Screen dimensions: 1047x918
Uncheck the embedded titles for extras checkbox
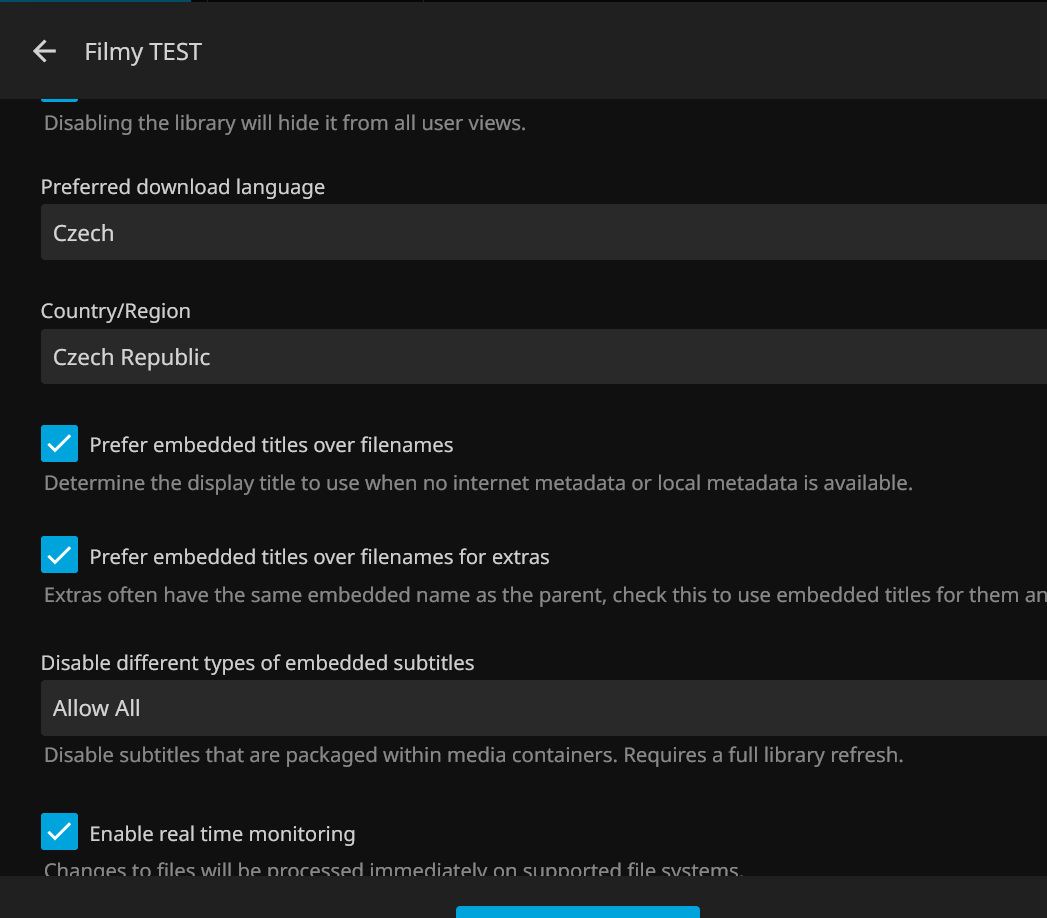pyautogui.click(x=60, y=555)
